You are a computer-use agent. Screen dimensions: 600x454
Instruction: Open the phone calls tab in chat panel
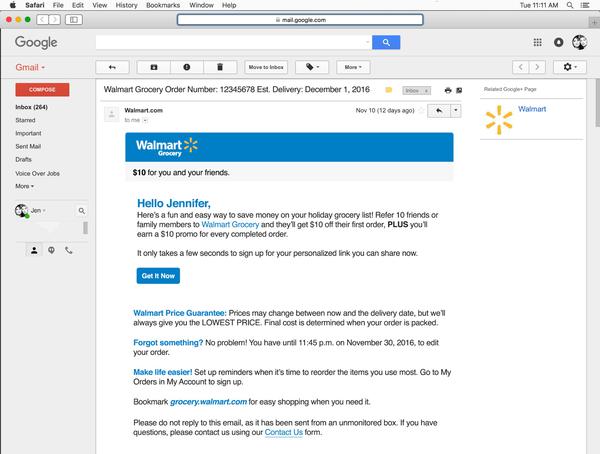point(68,249)
